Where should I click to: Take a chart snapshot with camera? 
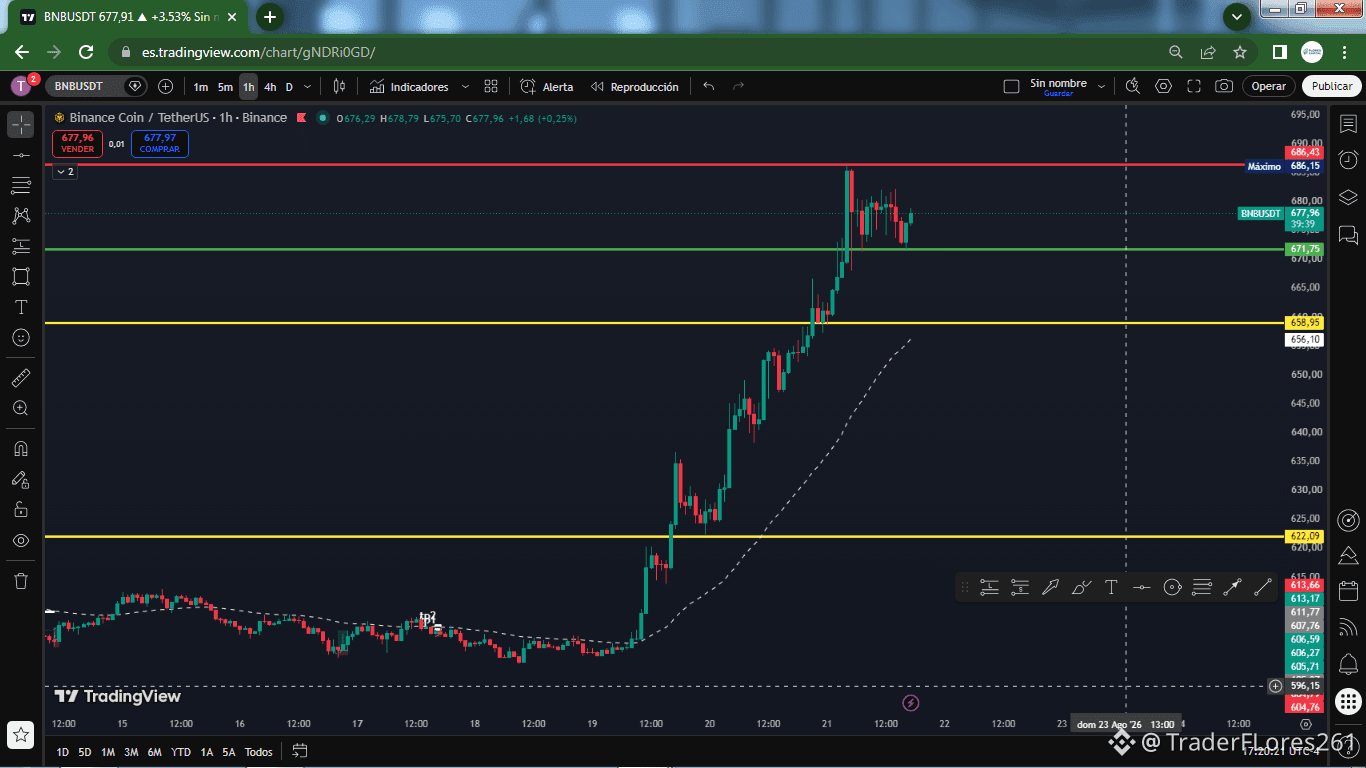pyautogui.click(x=1224, y=87)
